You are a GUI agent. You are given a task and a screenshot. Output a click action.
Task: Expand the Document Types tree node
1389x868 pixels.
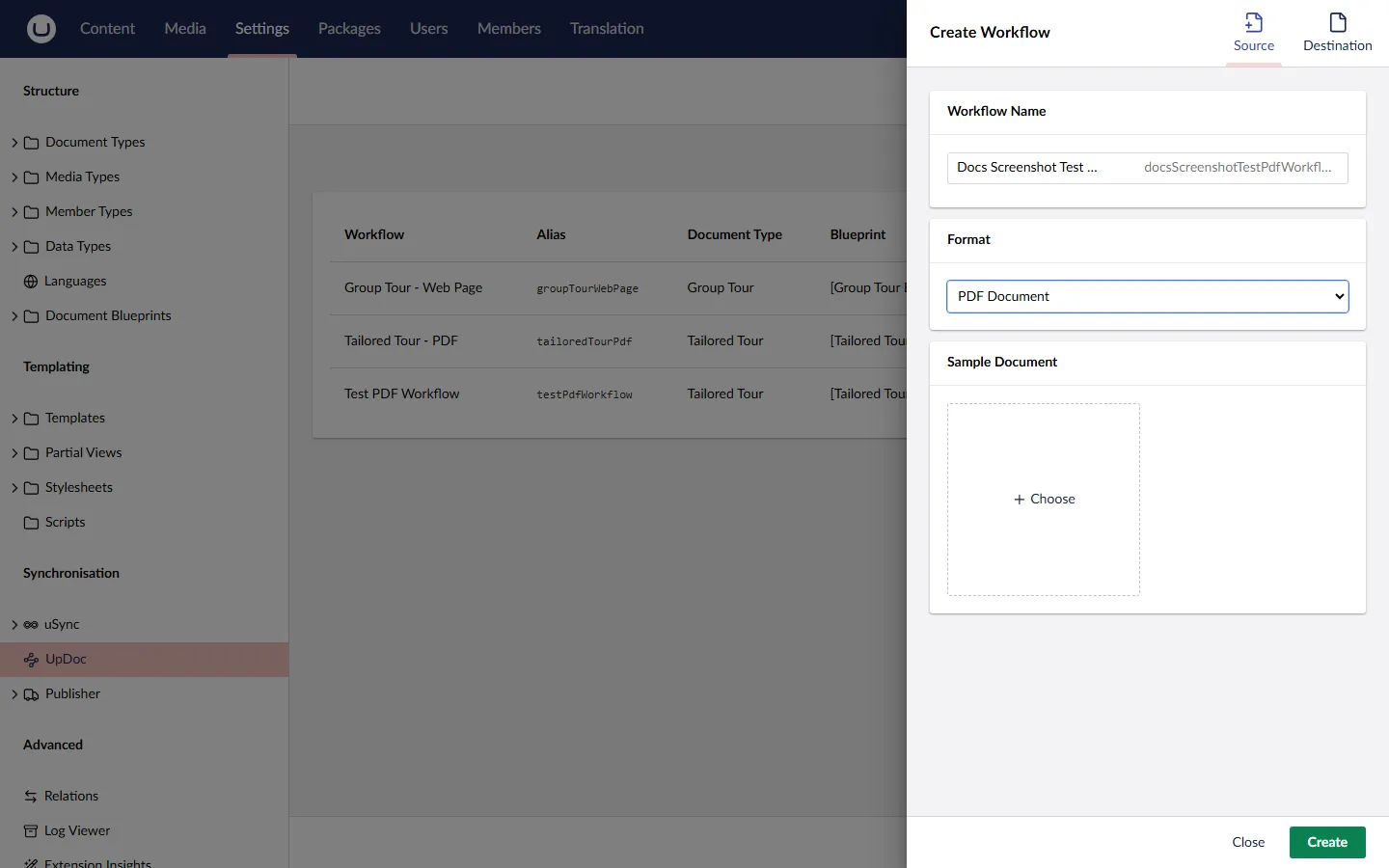point(14,143)
